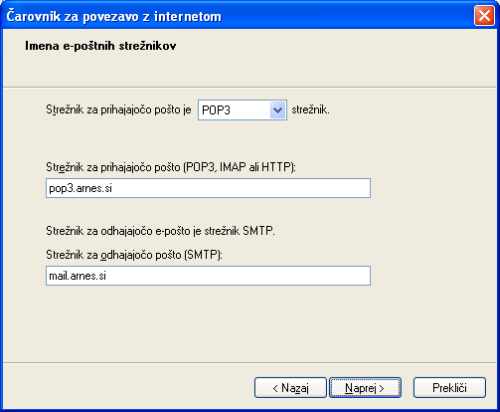The width and height of the screenshot is (500, 412).
Task: Select the POP3 text in the combo box
Action: 216,110
